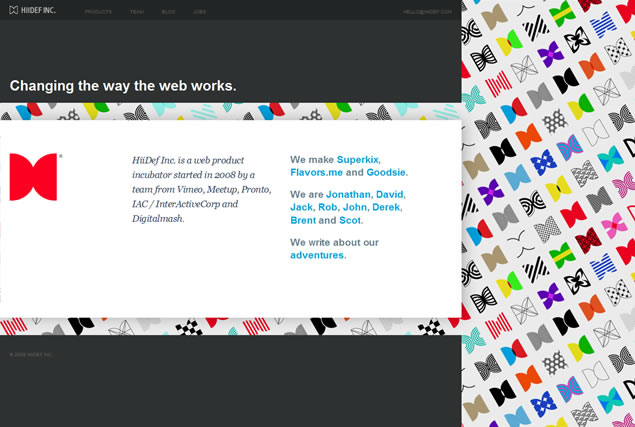The height and width of the screenshot is (427, 635).
Task: Open the Flavors.me link
Action: [x=316, y=173]
